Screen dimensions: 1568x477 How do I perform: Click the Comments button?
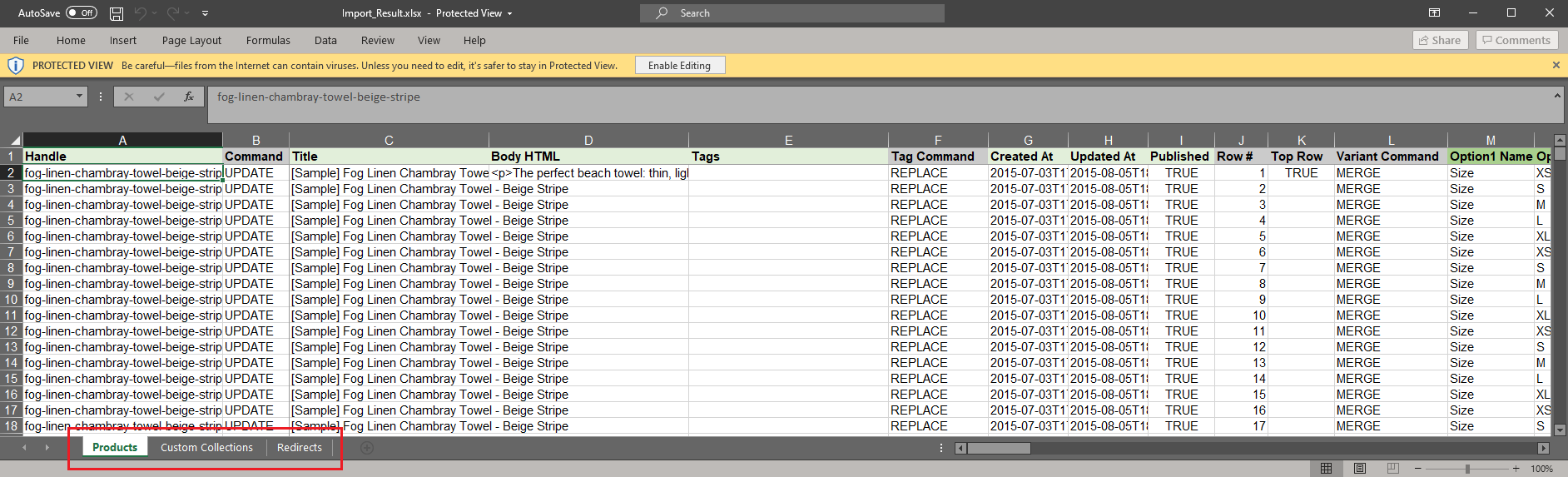click(1517, 40)
